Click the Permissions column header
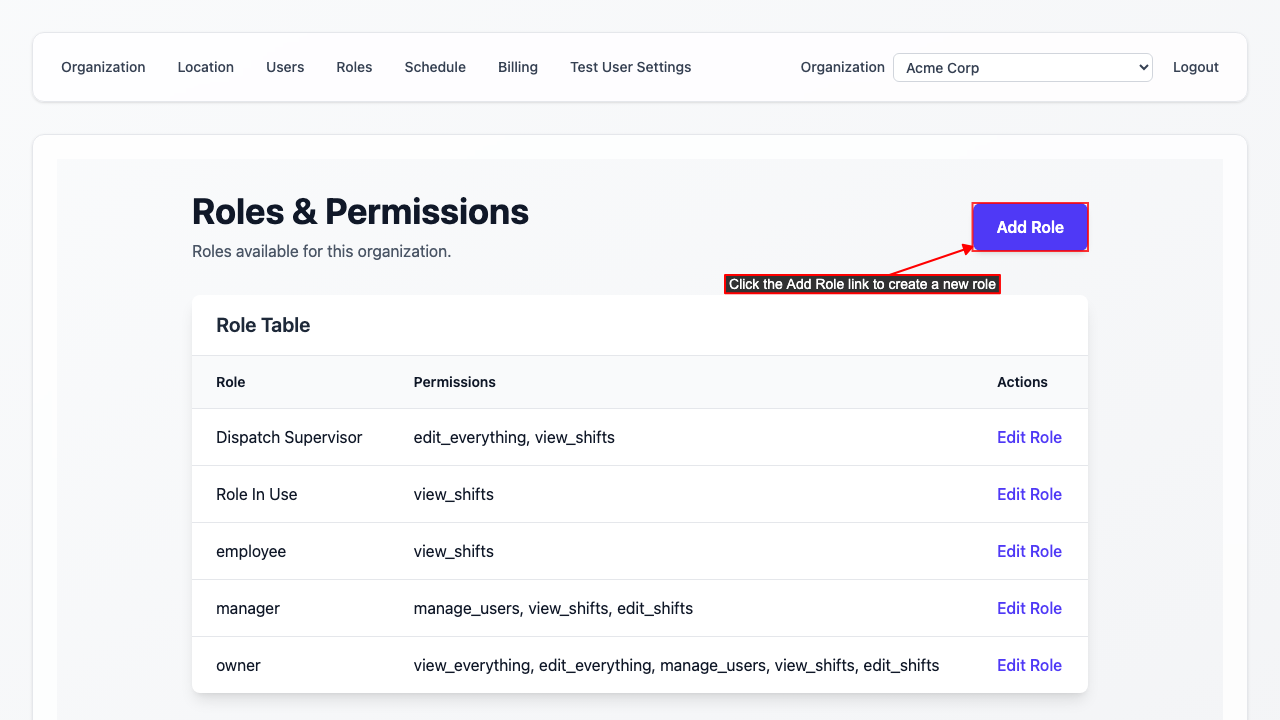 point(454,382)
